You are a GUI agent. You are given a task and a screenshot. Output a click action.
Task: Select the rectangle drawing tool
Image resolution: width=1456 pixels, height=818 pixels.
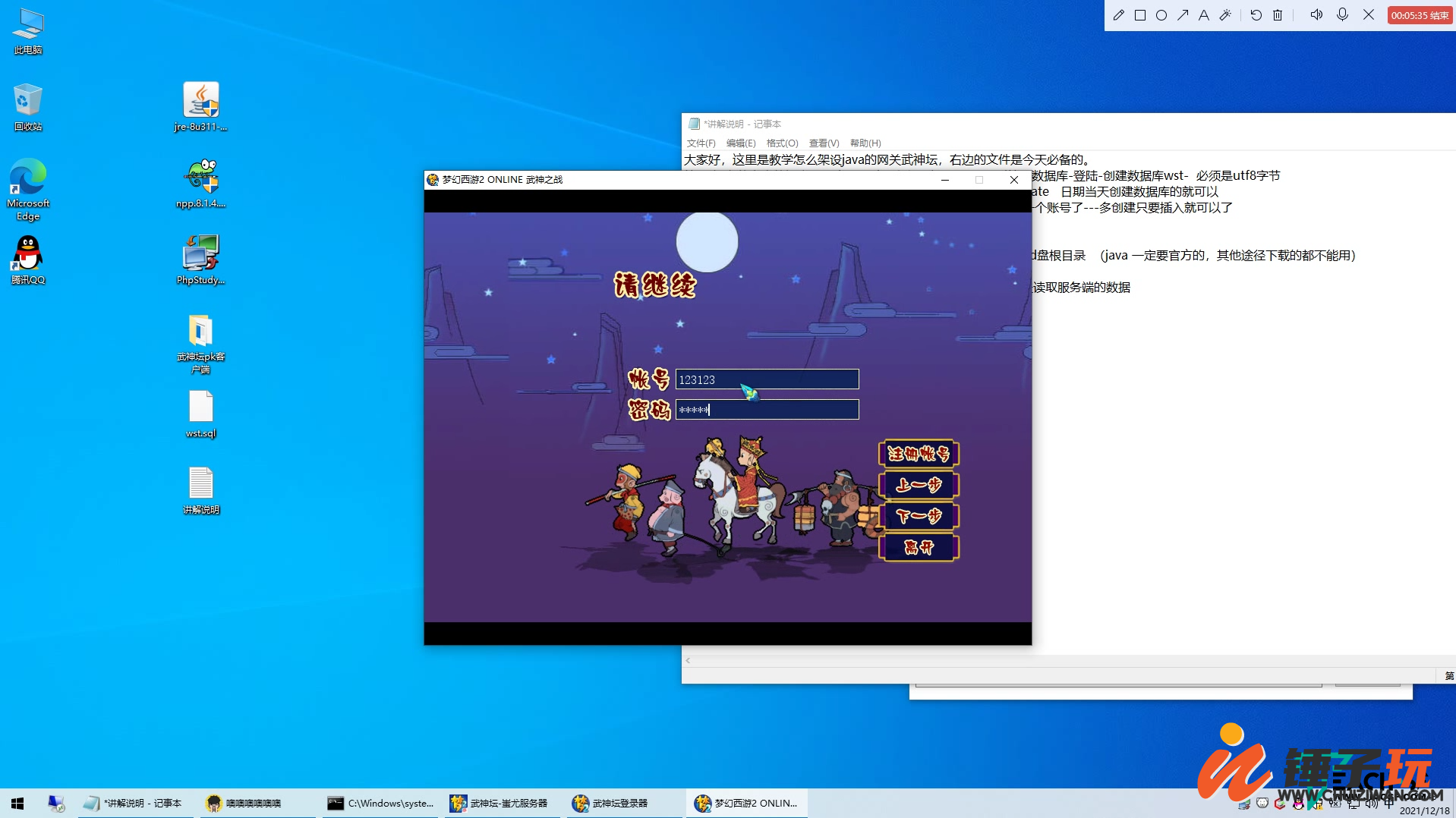(1139, 15)
